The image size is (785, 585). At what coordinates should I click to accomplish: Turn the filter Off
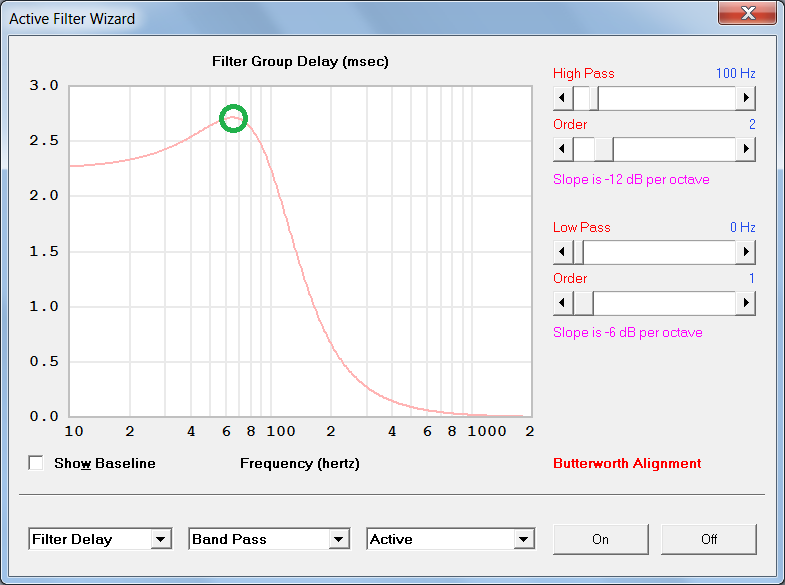(x=708, y=539)
